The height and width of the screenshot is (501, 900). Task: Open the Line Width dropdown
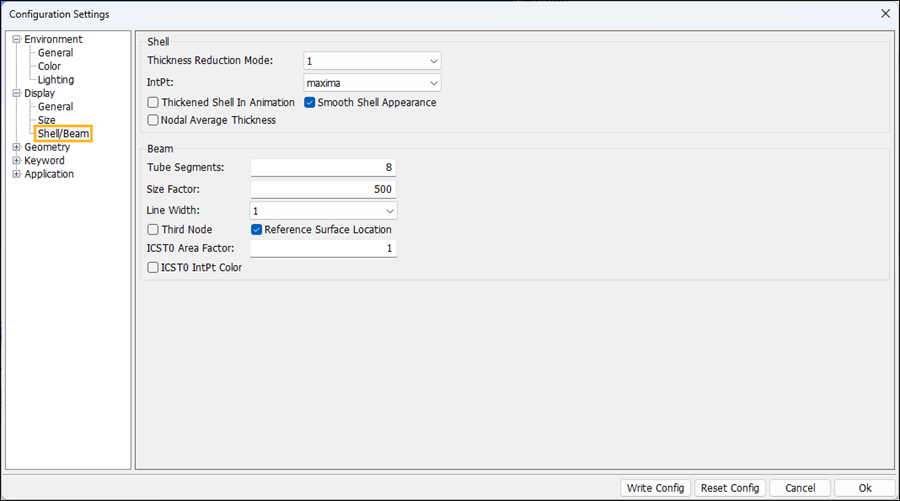click(323, 211)
